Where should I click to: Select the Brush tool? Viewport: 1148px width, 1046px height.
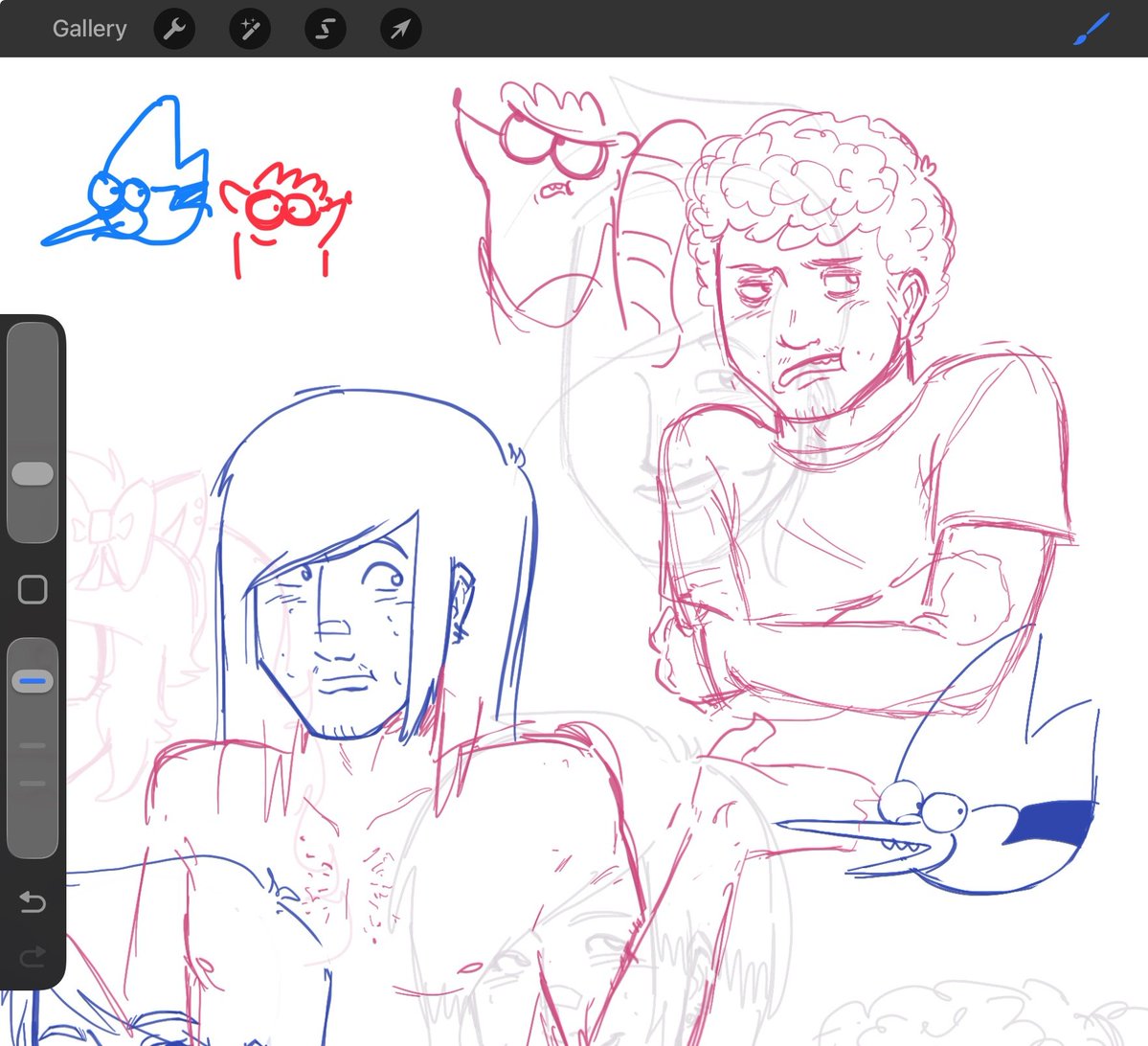[x=1091, y=30]
